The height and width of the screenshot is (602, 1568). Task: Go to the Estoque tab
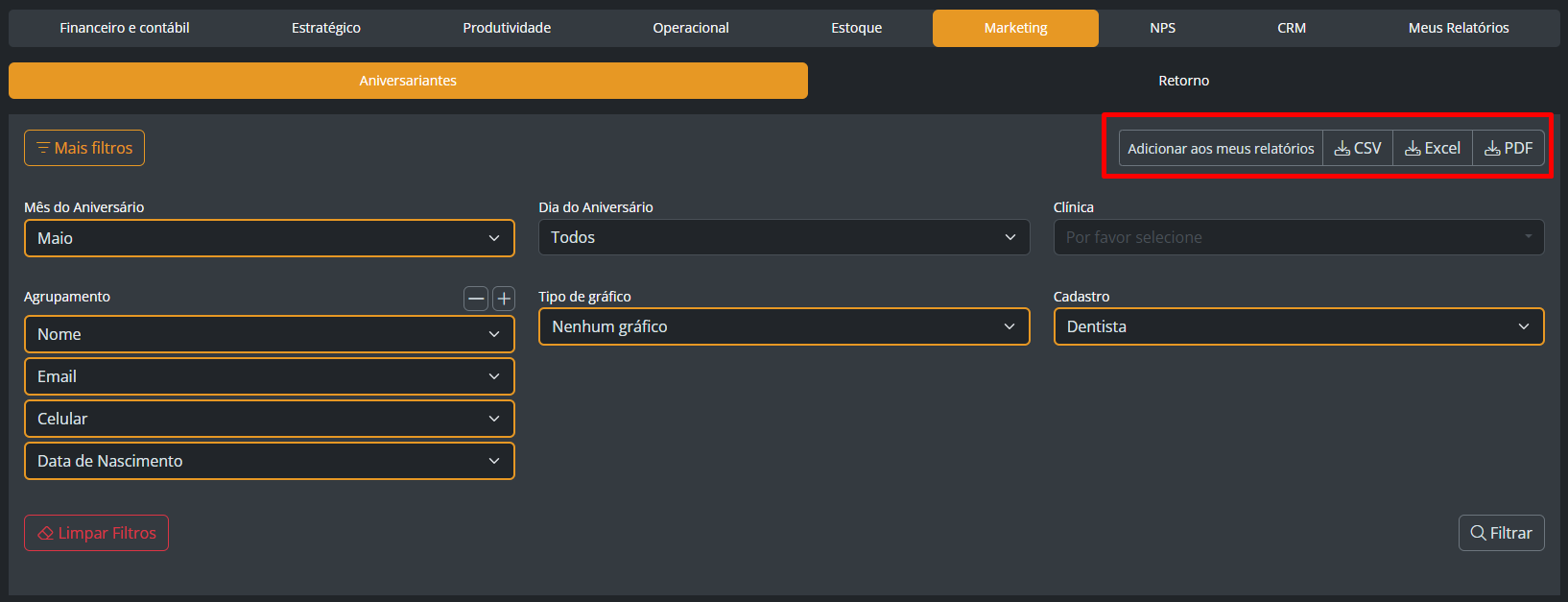pyautogui.click(x=856, y=28)
